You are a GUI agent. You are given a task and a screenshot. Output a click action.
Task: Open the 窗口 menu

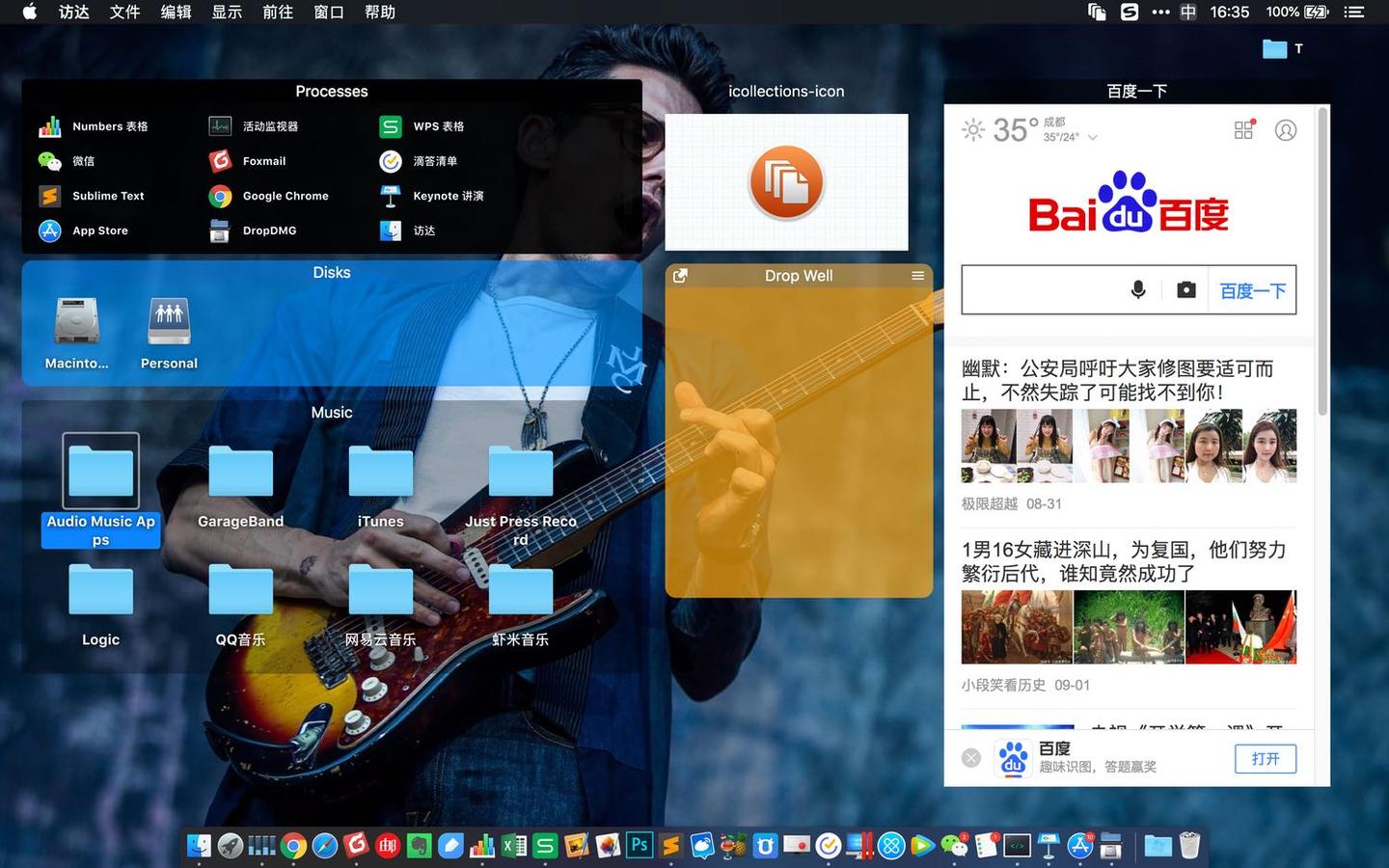pos(329,13)
